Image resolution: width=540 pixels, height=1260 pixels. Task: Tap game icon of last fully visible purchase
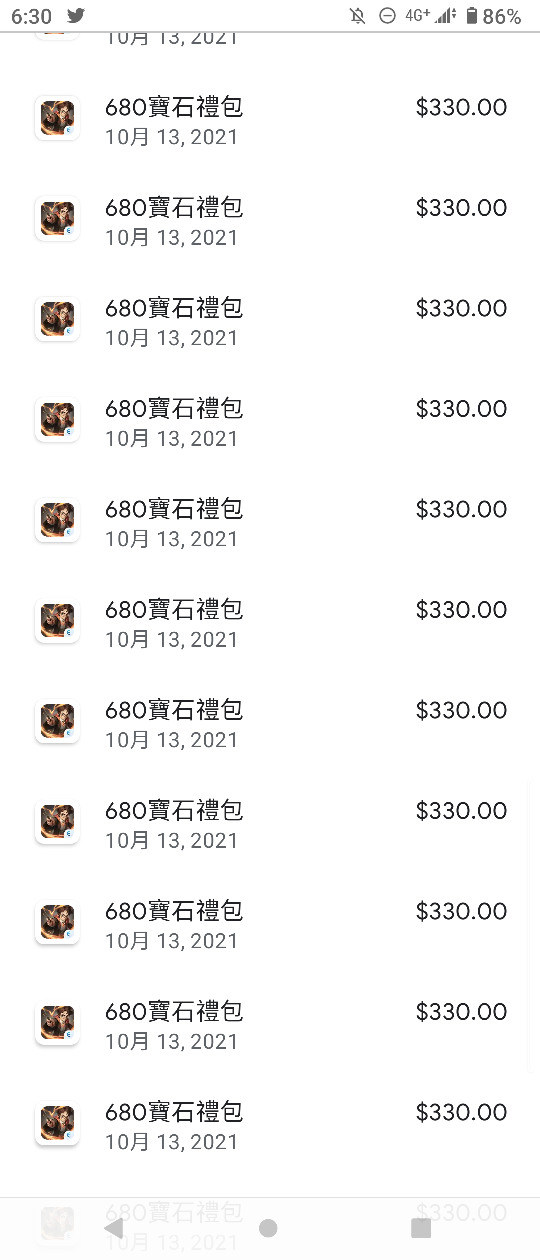(57, 1124)
